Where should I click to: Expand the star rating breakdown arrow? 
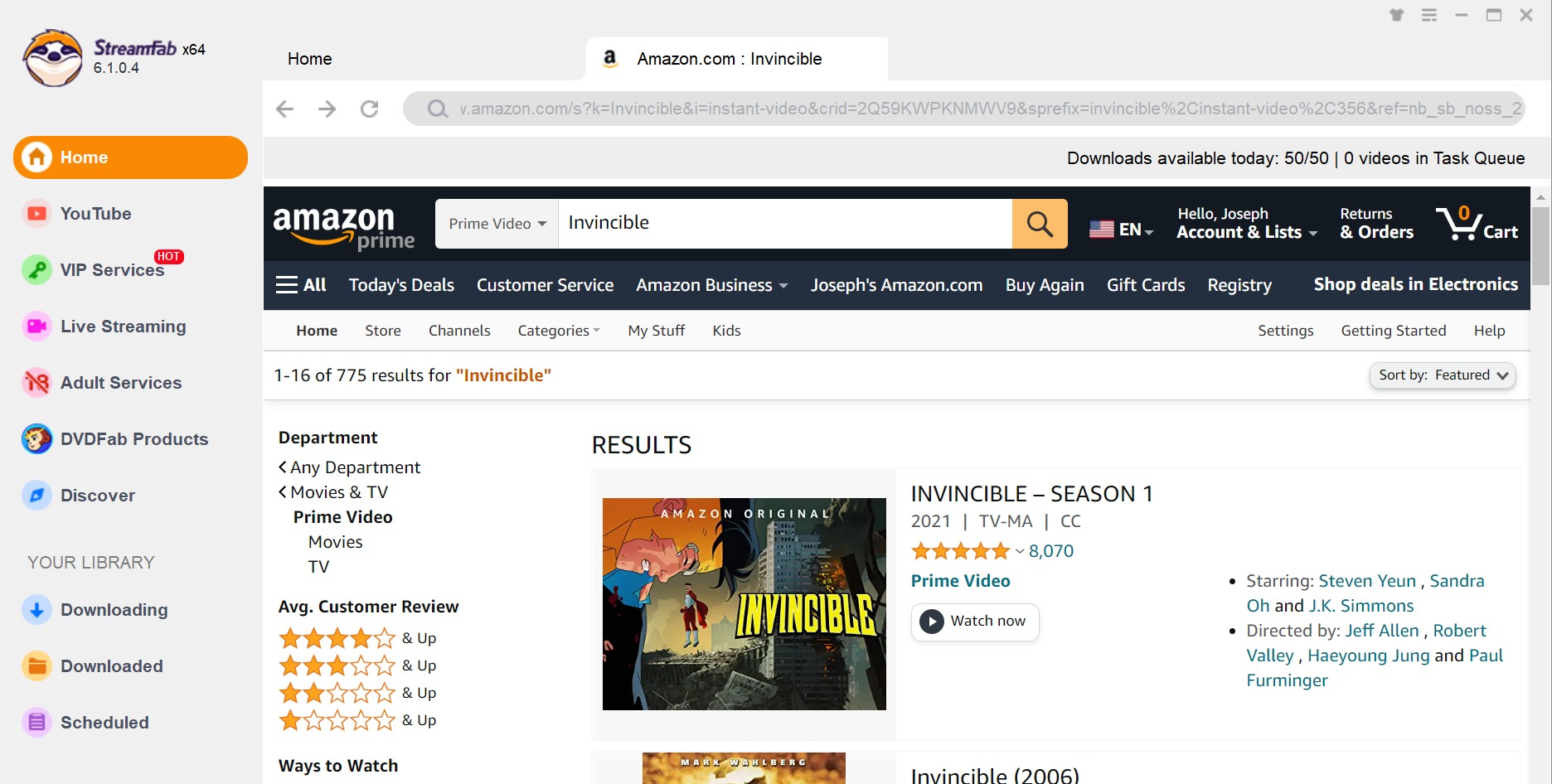(x=1020, y=551)
